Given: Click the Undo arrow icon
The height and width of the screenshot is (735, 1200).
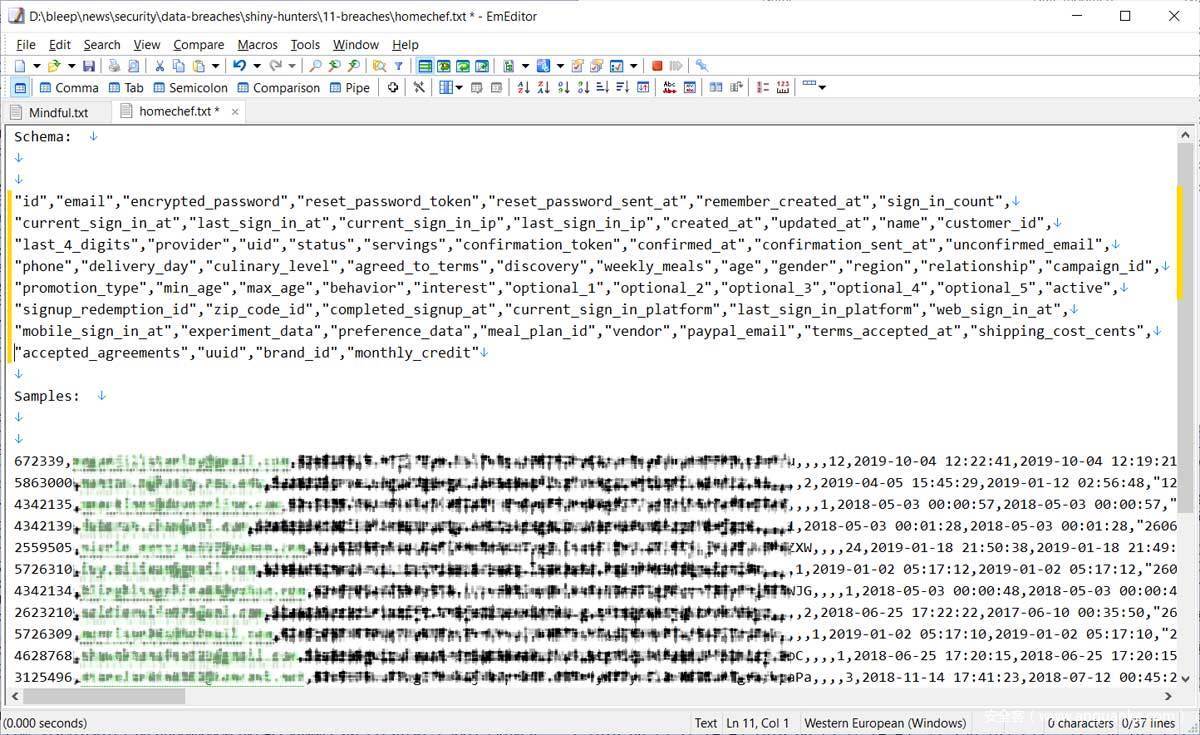Looking at the screenshot, I should coord(239,66).
